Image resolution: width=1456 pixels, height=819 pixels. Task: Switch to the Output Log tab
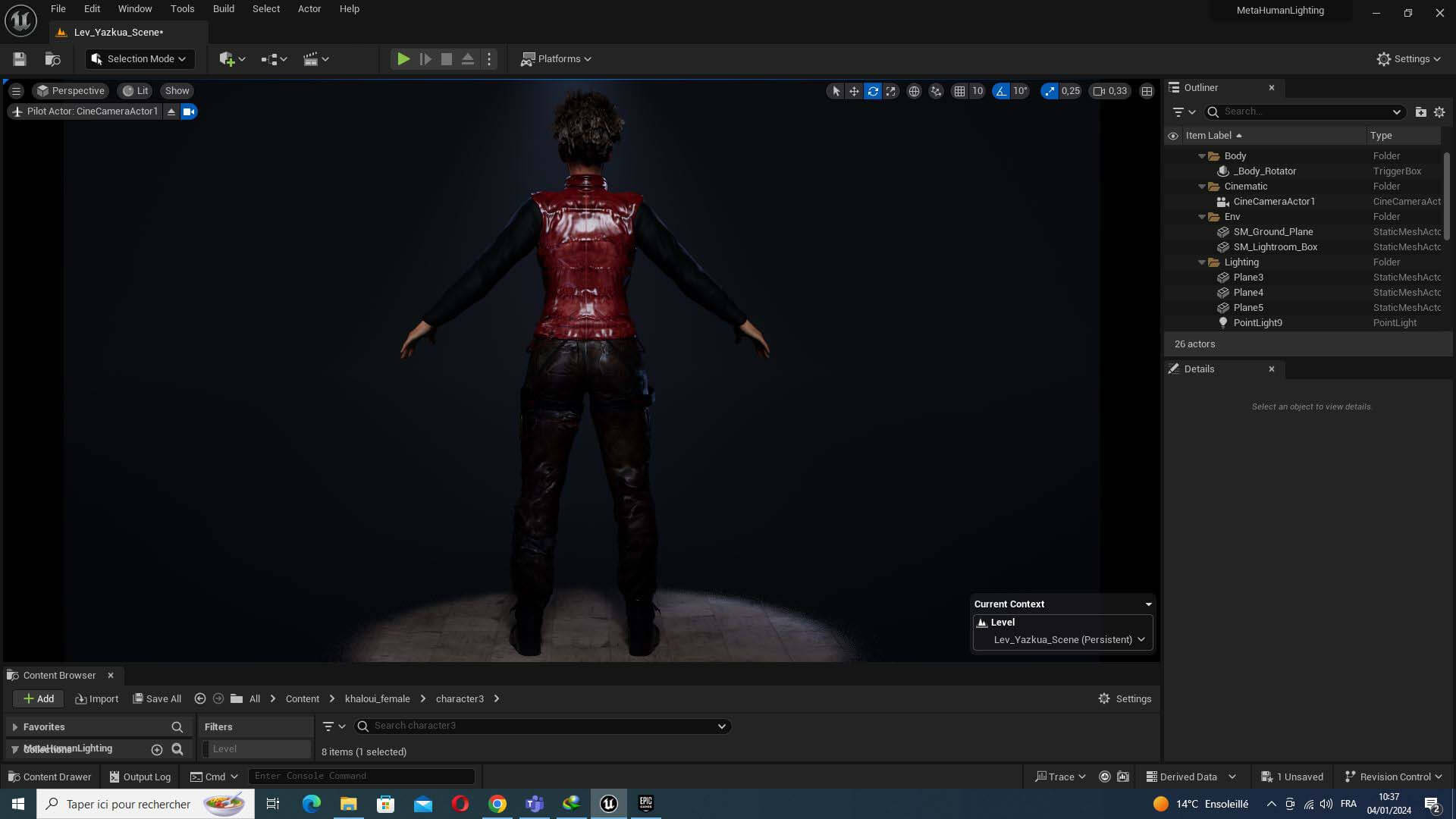click(140, 777)
